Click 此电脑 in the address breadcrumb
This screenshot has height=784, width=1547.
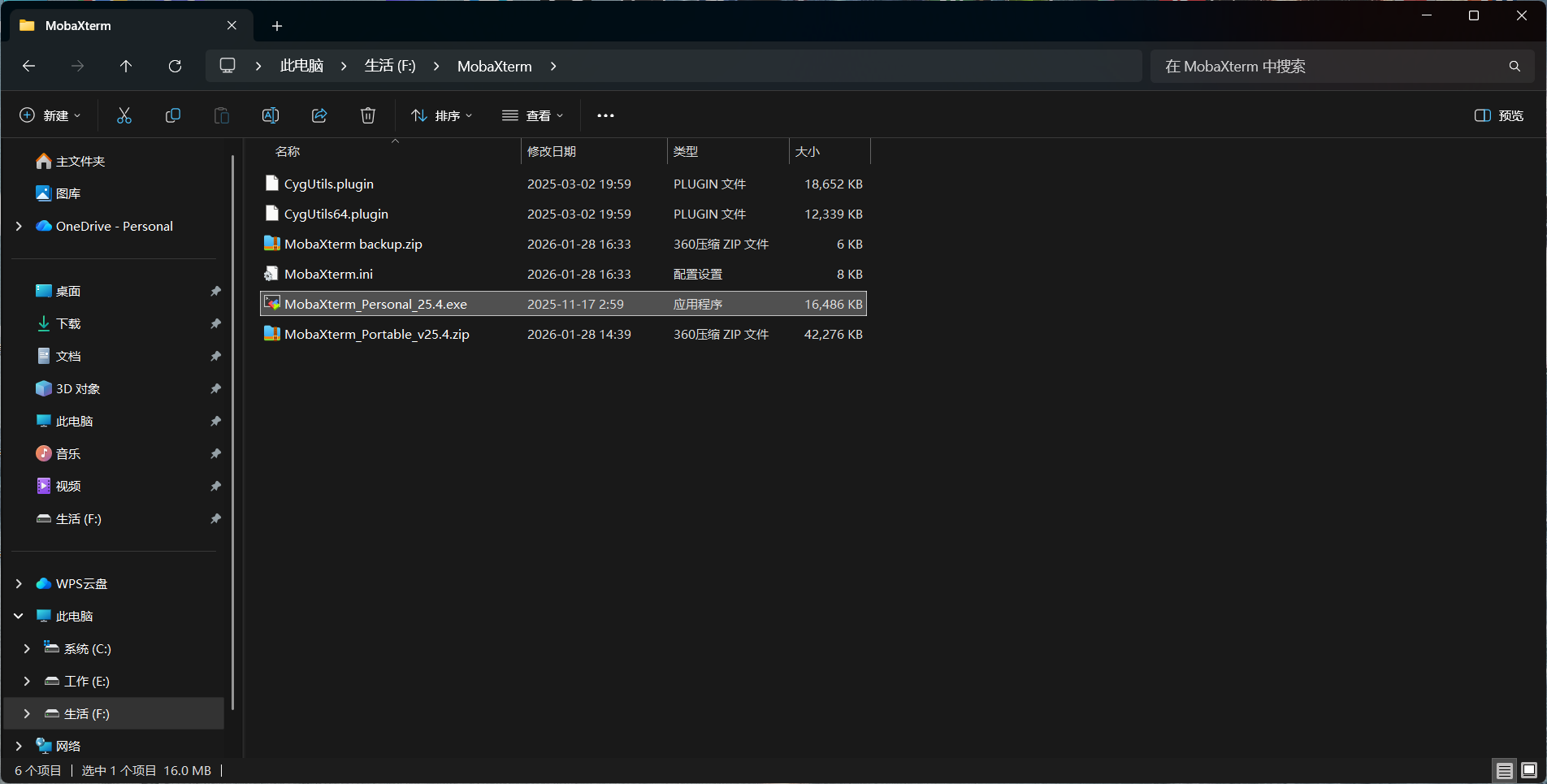(x=301, y=66)
